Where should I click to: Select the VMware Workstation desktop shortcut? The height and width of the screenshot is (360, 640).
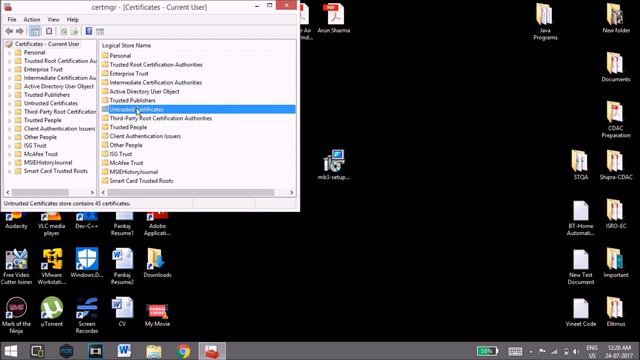51,267
